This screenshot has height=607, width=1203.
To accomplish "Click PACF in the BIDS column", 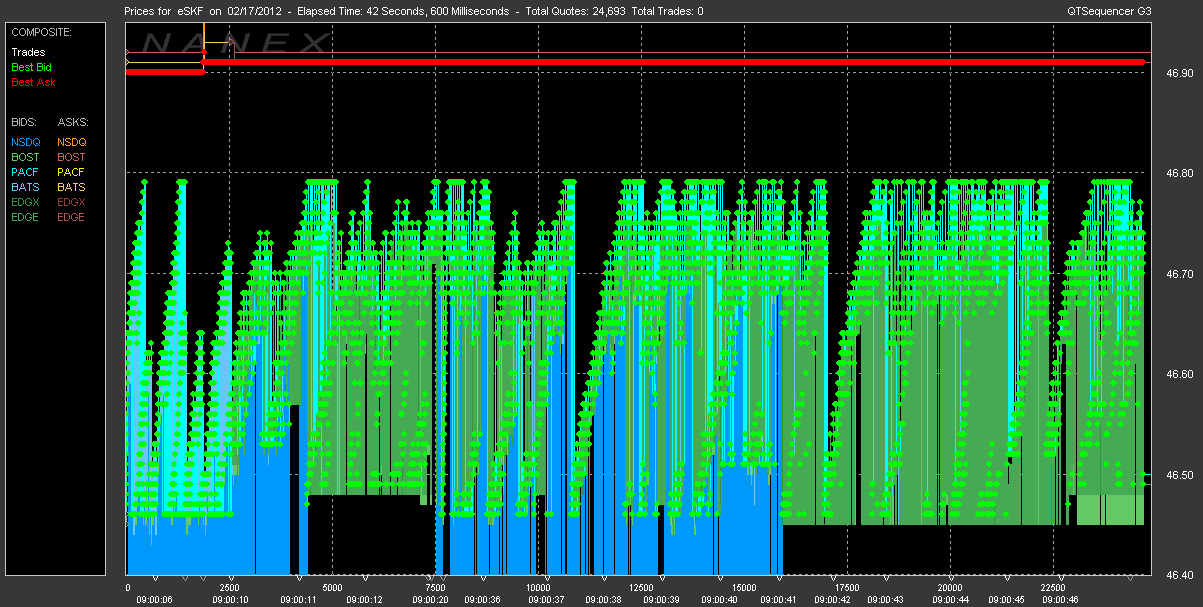I will click(x=25, y=172).
